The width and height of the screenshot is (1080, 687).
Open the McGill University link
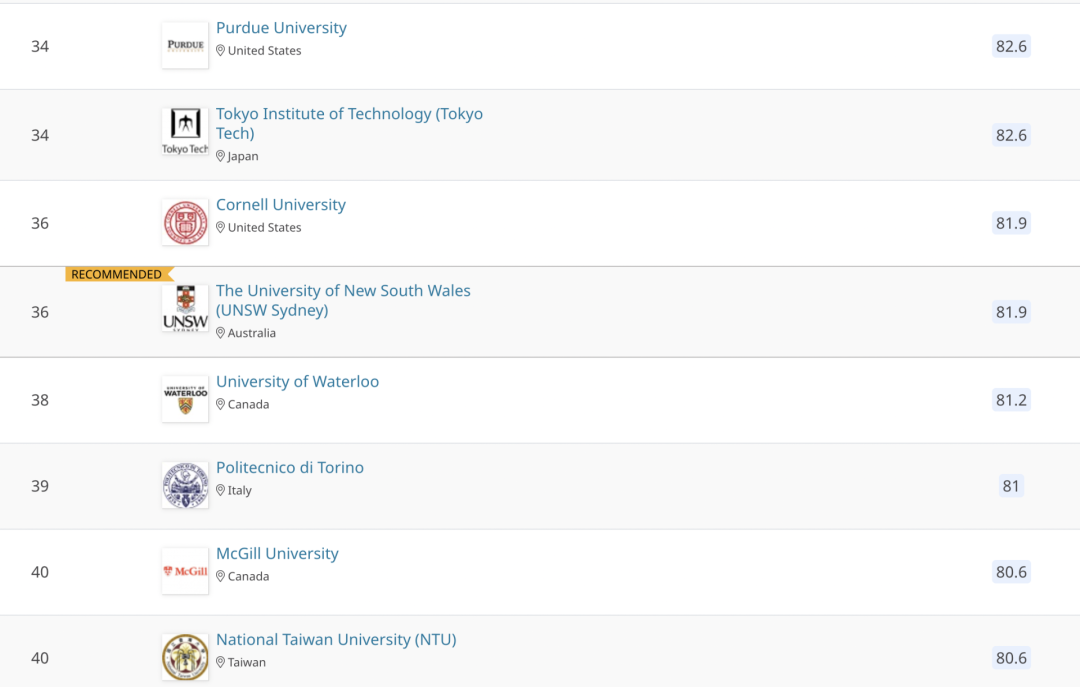277,554
